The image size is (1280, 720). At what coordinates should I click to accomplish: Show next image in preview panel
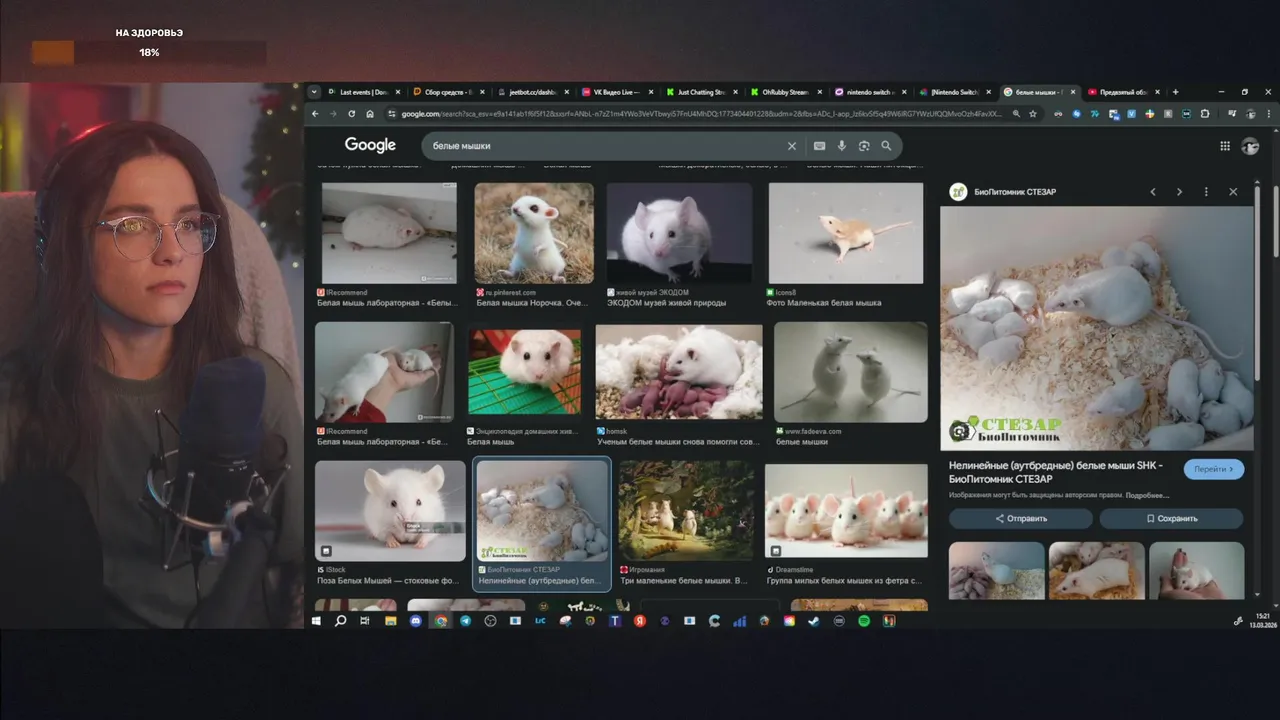point(1179,192)
